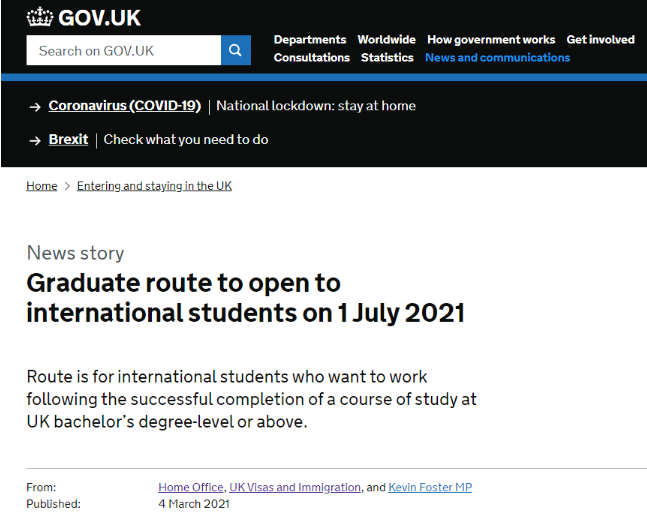
Task: Click the arrow icon beside Coronavirus
Action: pos(35,107)
